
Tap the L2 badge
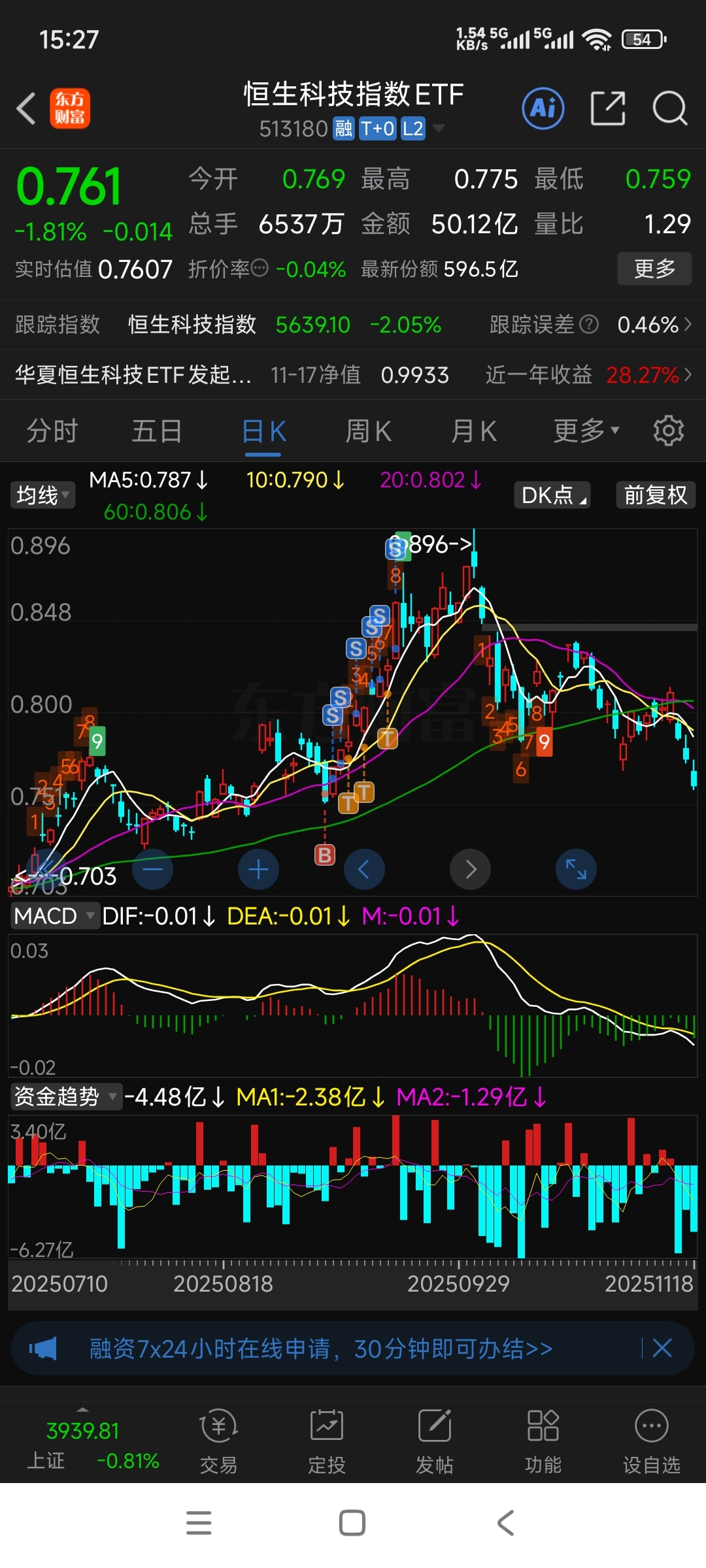click(413, 129)
